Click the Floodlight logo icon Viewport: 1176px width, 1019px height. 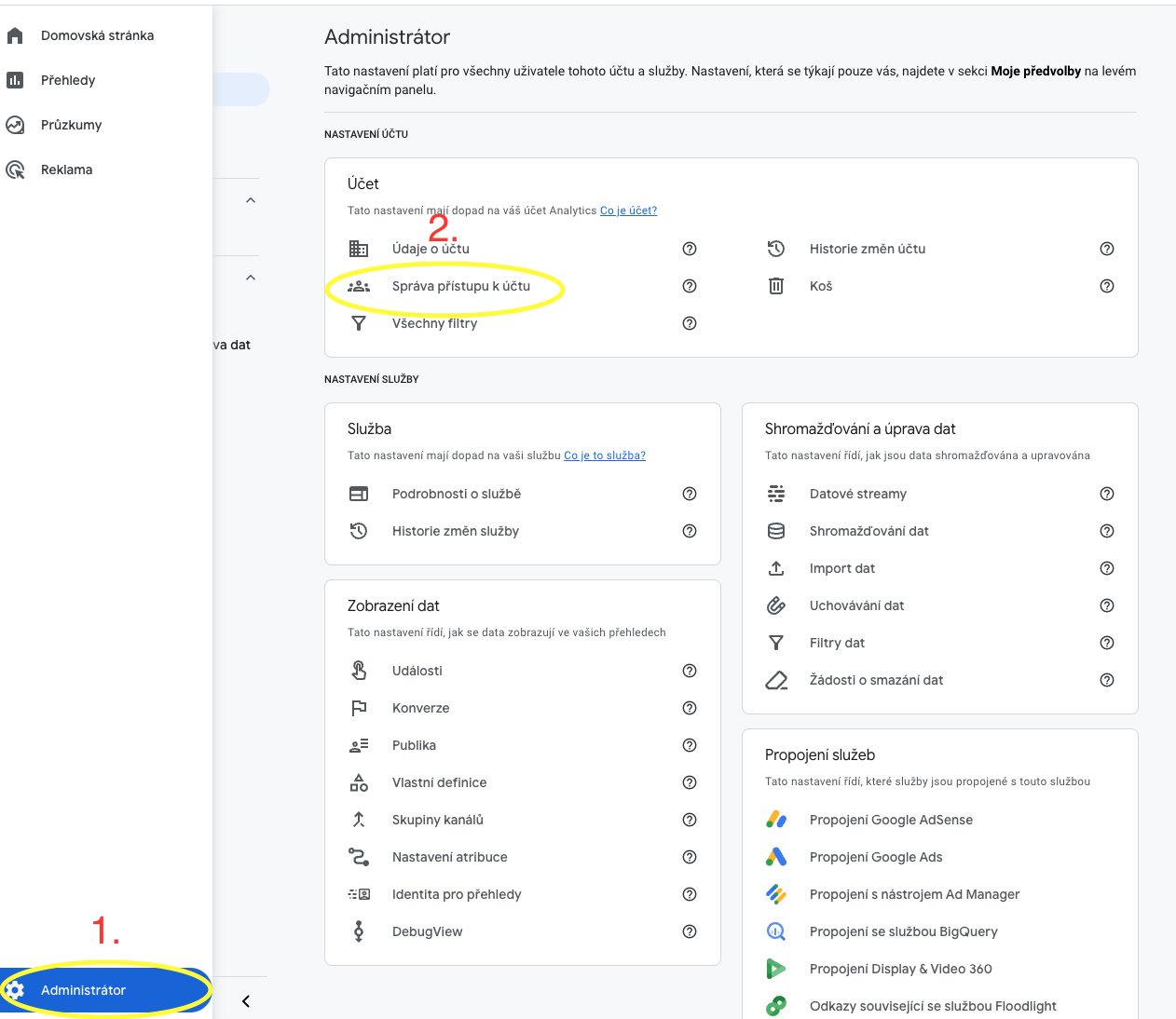pos(776,1006)
